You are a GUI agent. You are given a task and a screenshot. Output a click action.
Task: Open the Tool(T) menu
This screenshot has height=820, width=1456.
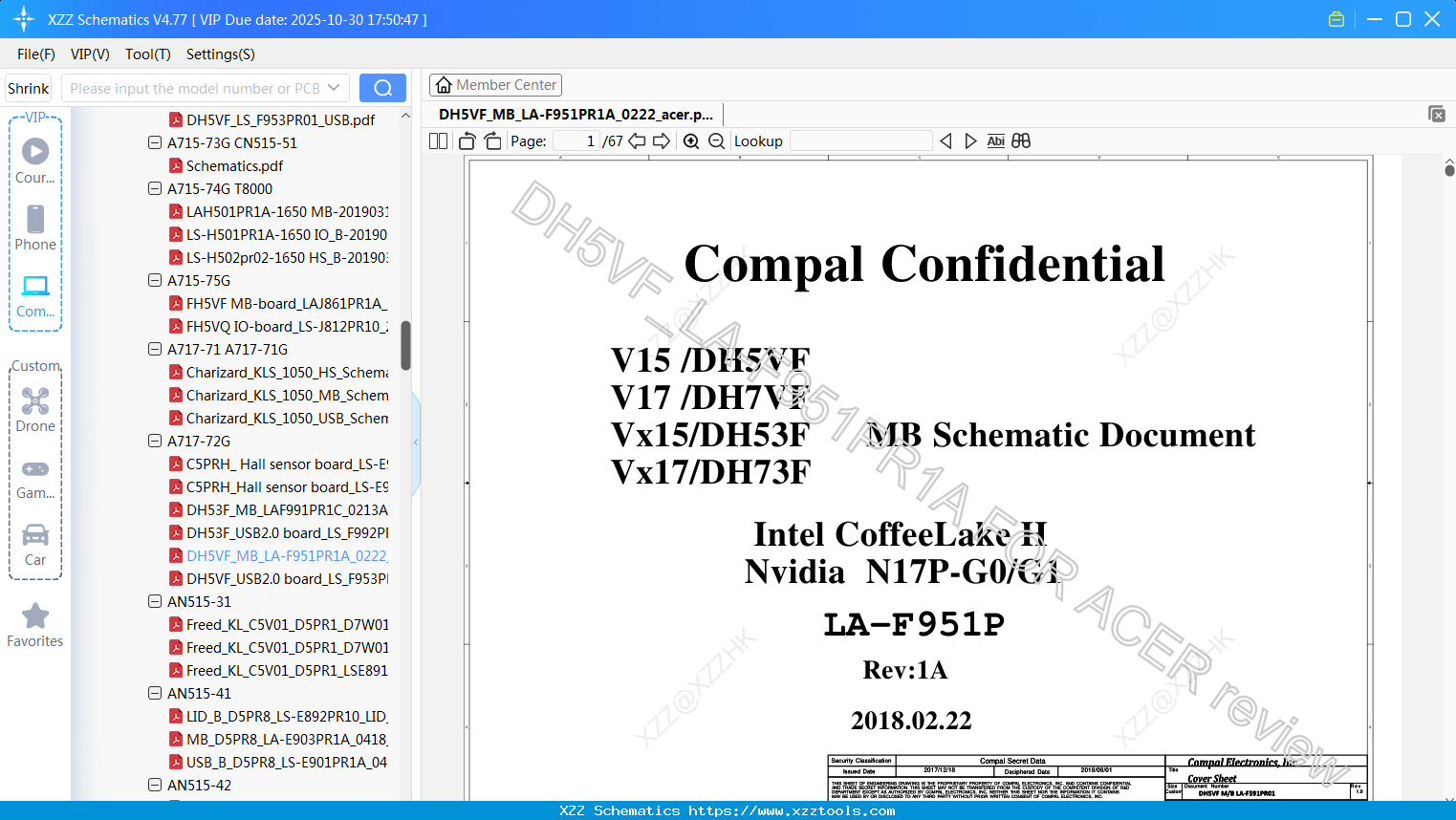coord(148,54)
